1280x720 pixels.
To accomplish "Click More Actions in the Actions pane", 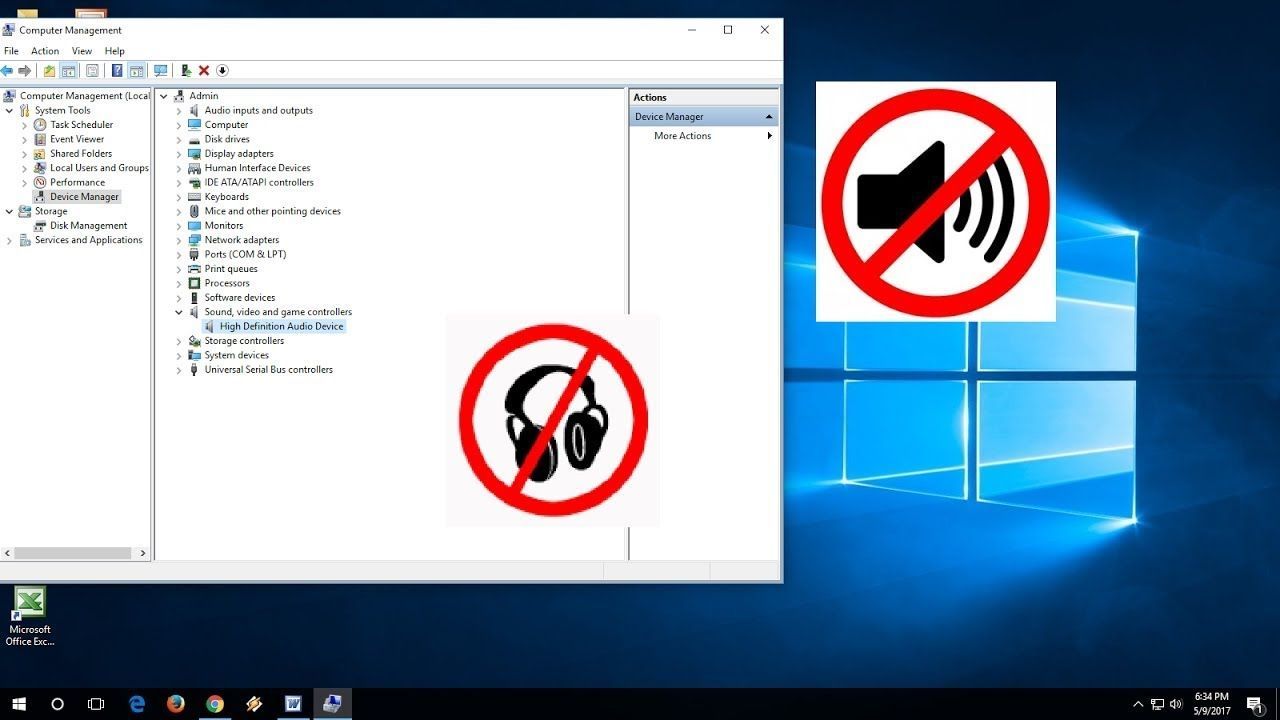I will pos(683,136).
